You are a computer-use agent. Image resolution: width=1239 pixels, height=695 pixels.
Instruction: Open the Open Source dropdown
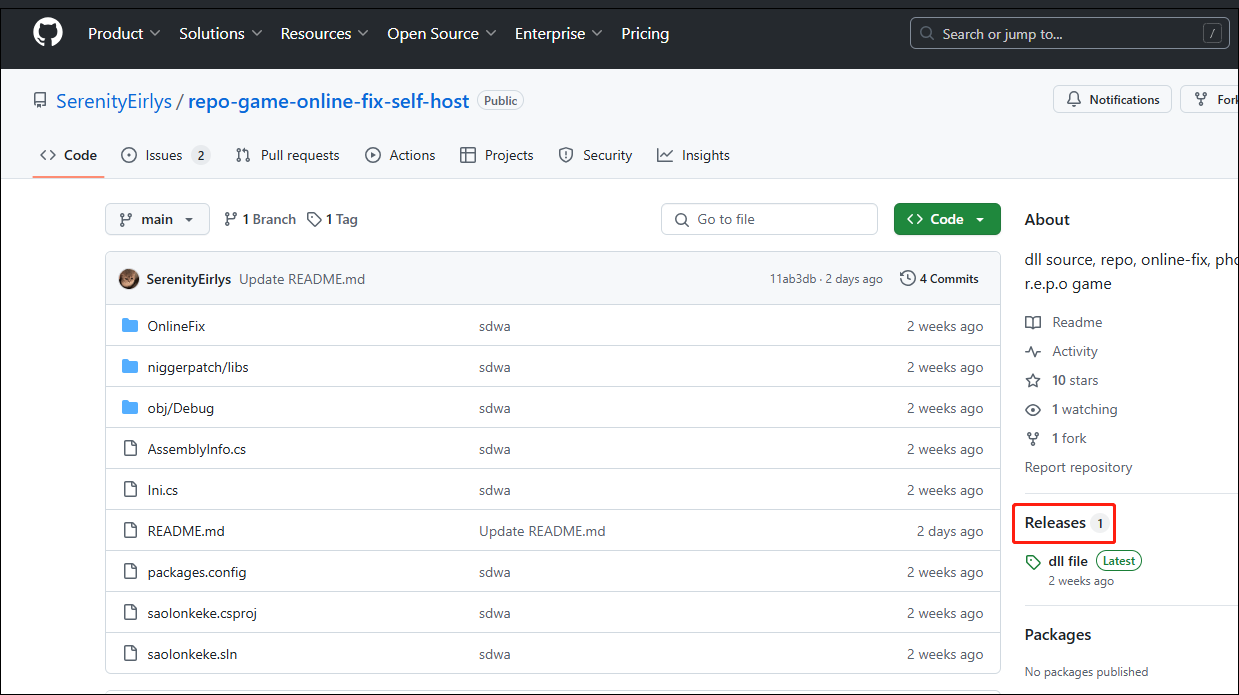point(441,33)
